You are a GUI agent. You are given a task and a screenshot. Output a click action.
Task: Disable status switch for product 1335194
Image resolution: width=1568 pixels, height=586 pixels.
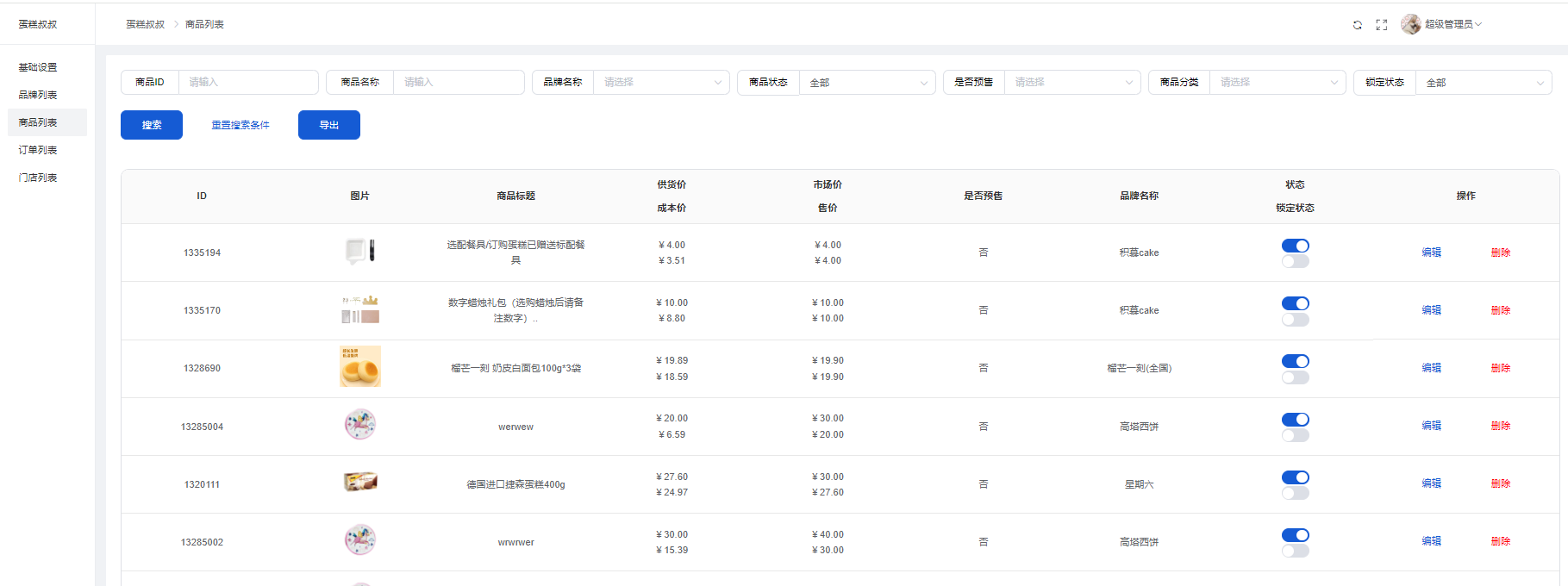click(x=1295, y=246)
